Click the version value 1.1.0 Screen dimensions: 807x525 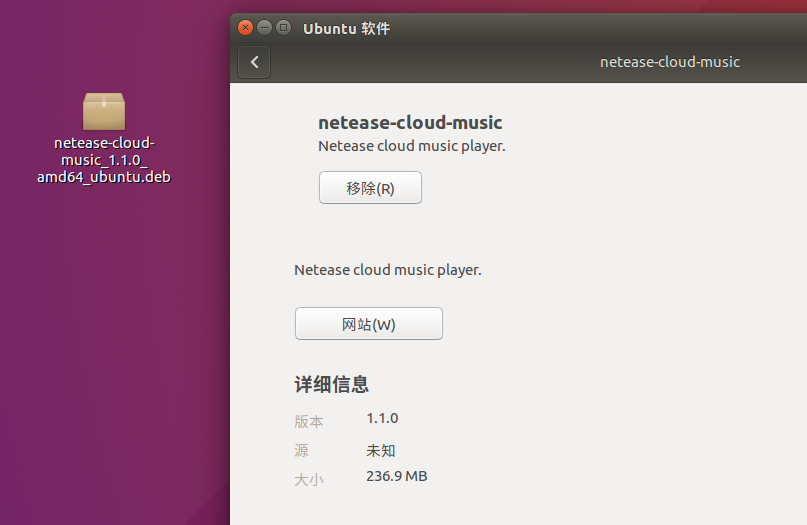click(x=382, y=418)
